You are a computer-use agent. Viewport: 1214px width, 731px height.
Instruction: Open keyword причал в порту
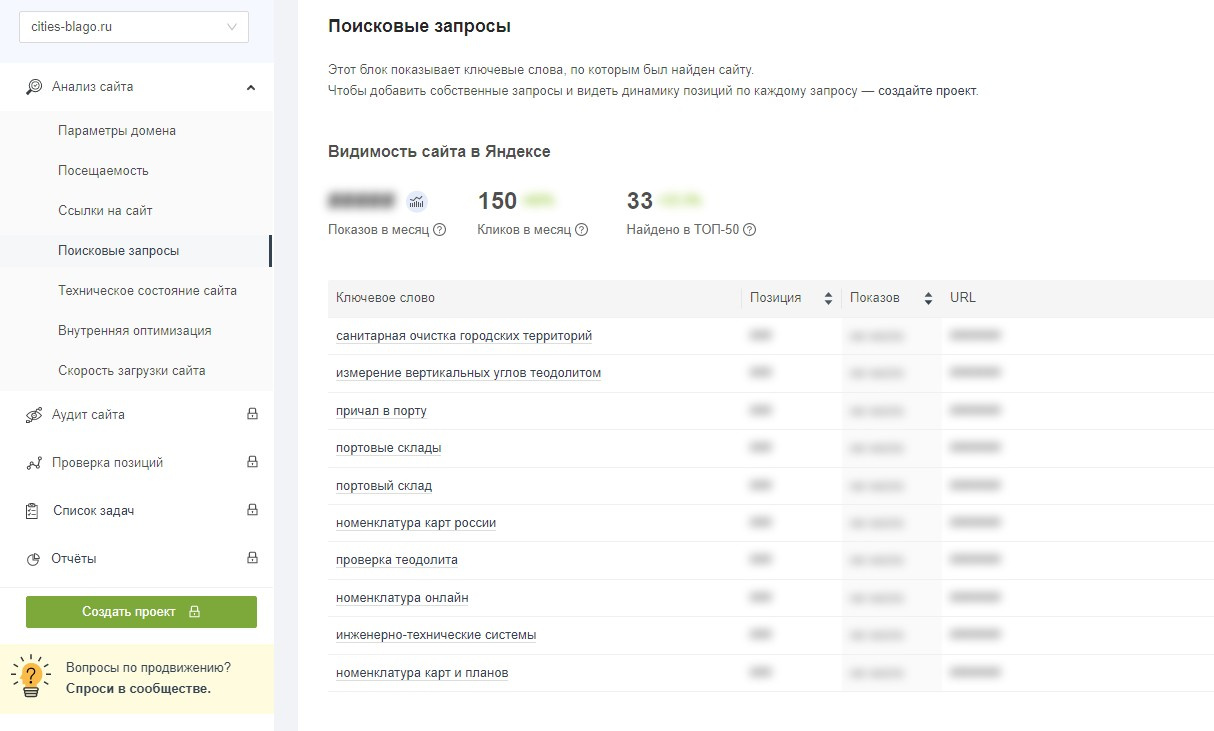(381, 411)
